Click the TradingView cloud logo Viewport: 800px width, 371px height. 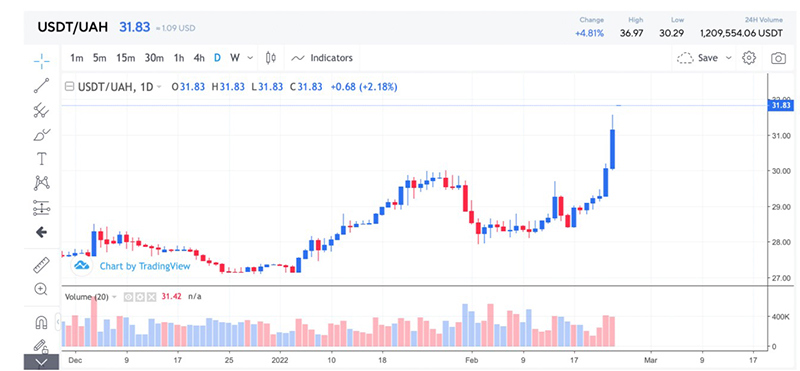82,265
